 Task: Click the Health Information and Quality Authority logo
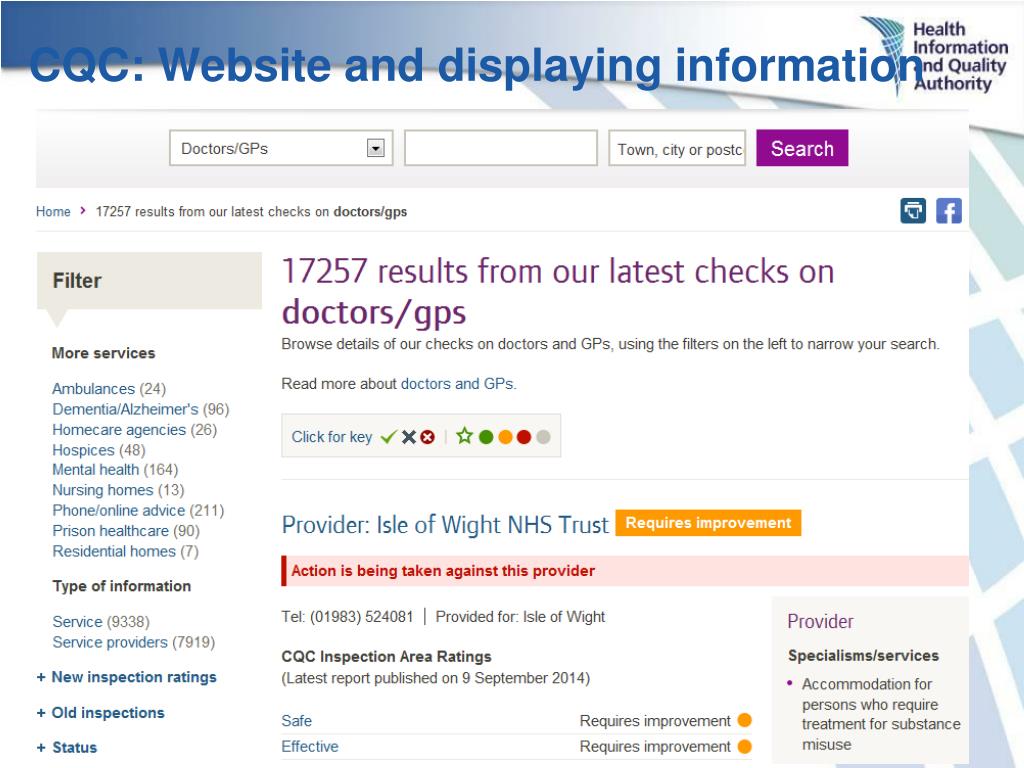click(935, 56)
